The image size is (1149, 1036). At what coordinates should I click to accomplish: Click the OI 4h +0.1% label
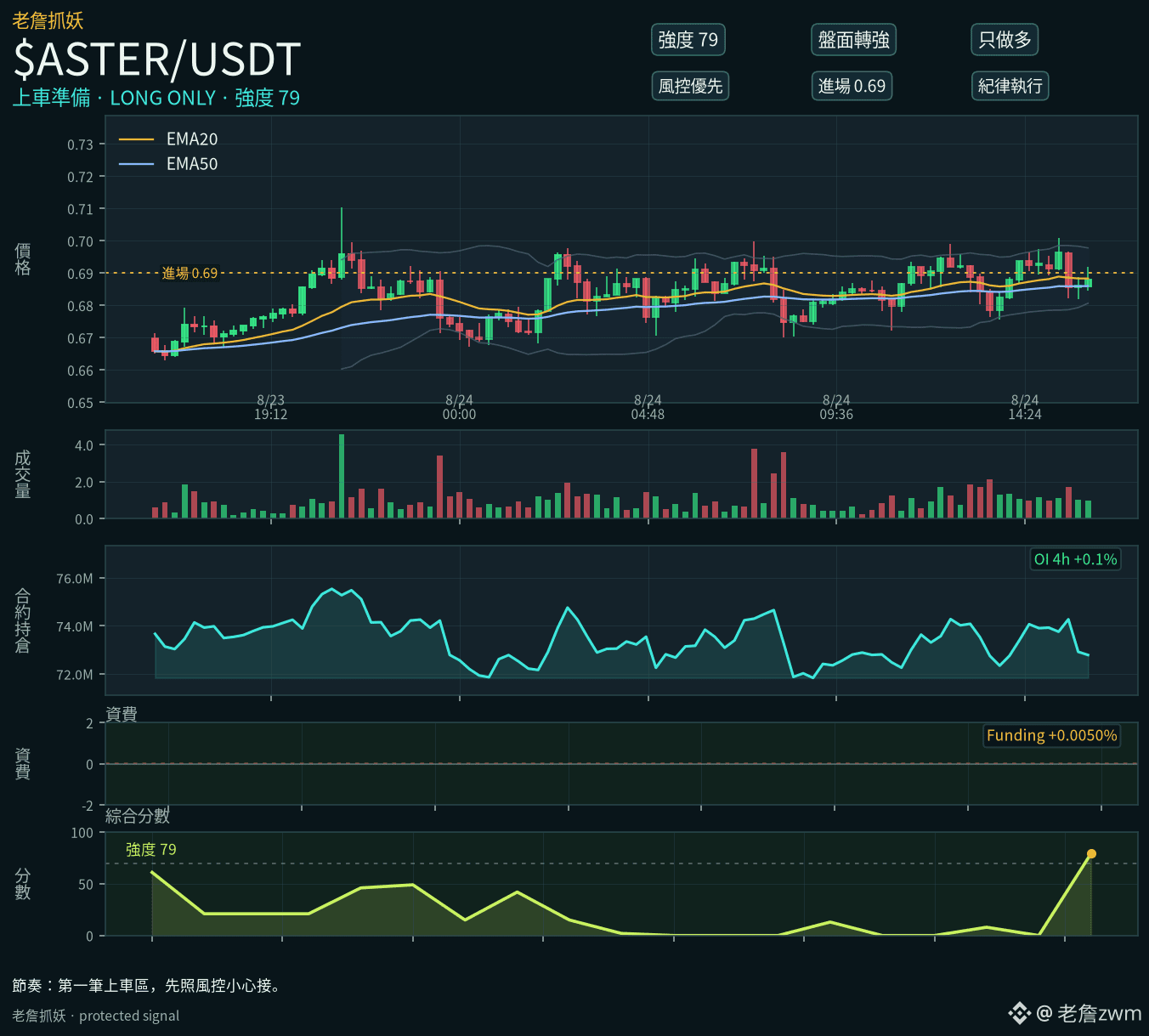click(x=1075, y=559)
